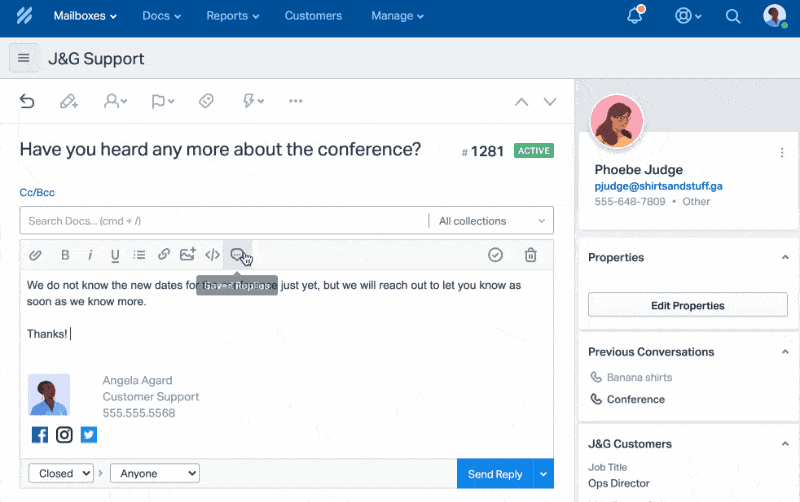Click the saved replies icon
This screenshot has height=502, width=800.
click(238, 255)
